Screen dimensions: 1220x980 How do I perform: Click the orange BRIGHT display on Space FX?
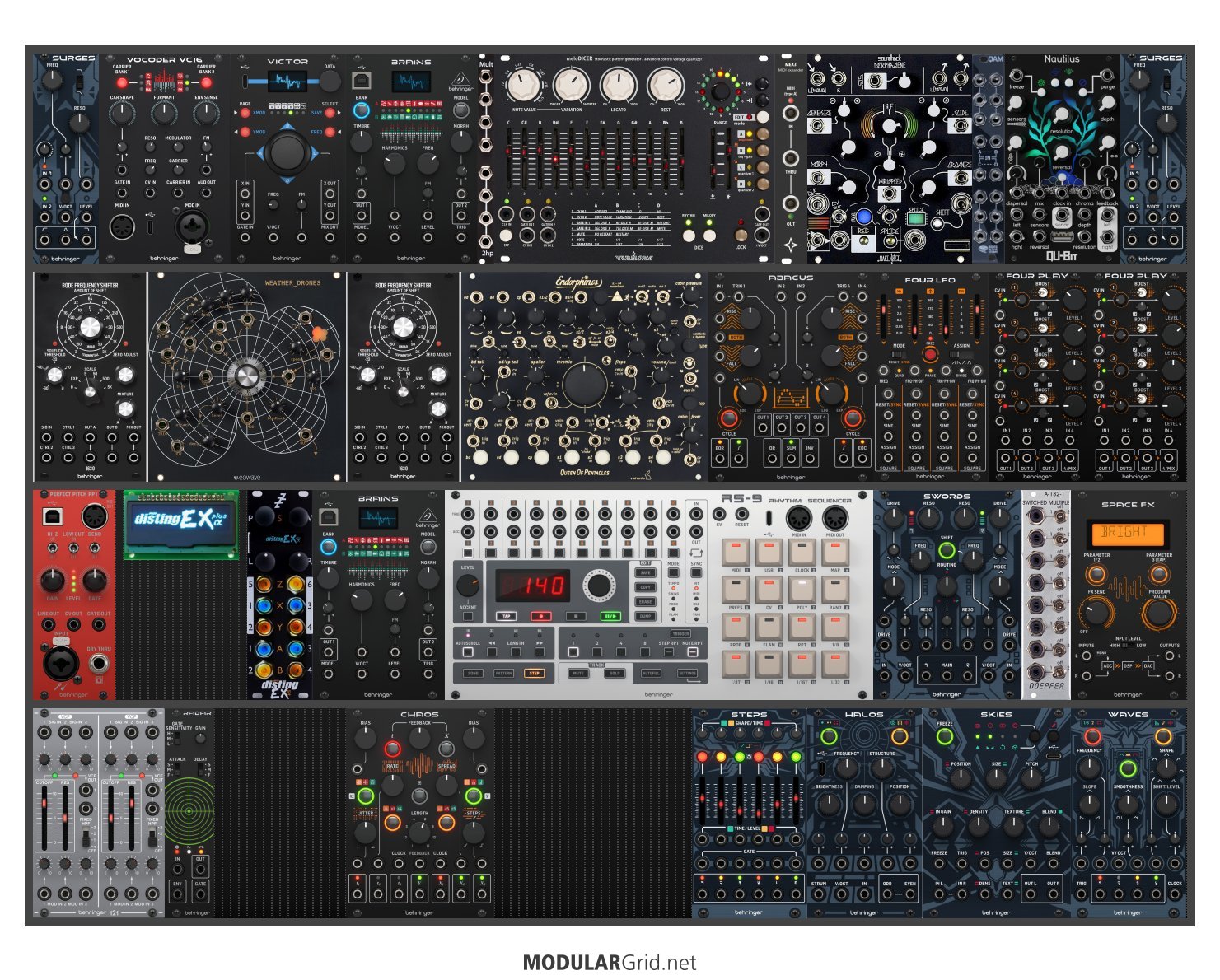[1128, 533]
